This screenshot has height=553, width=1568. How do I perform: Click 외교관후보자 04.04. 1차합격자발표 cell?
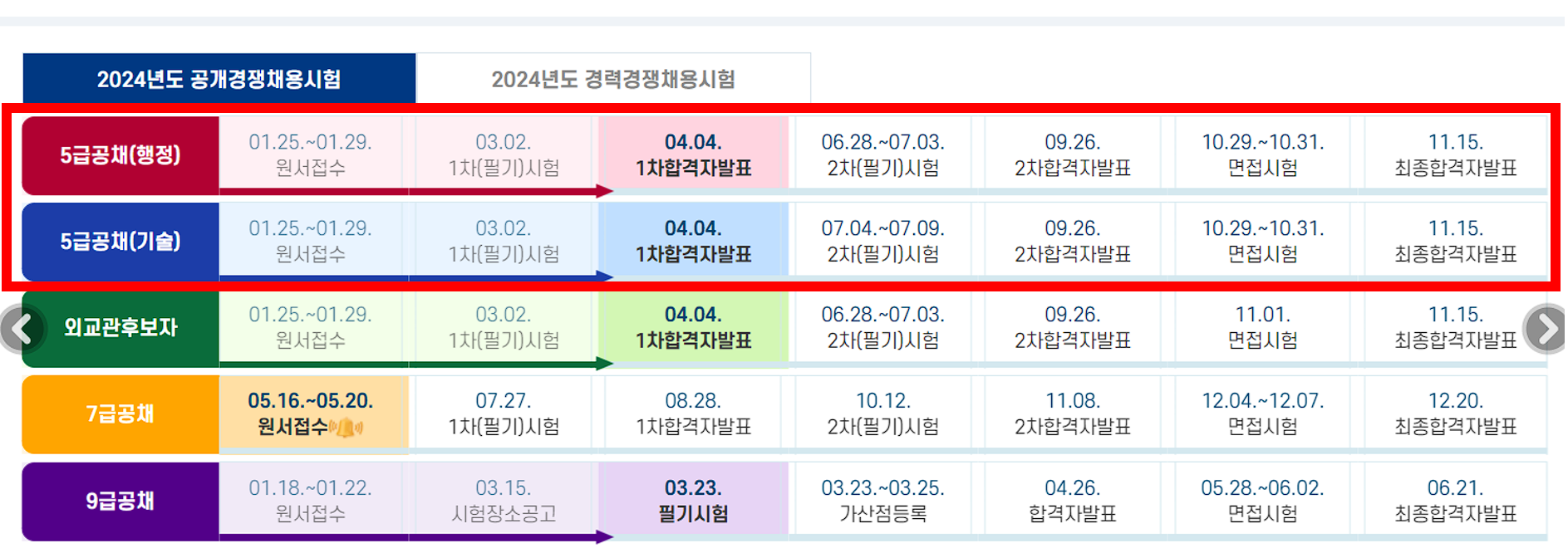pos(694,327)
